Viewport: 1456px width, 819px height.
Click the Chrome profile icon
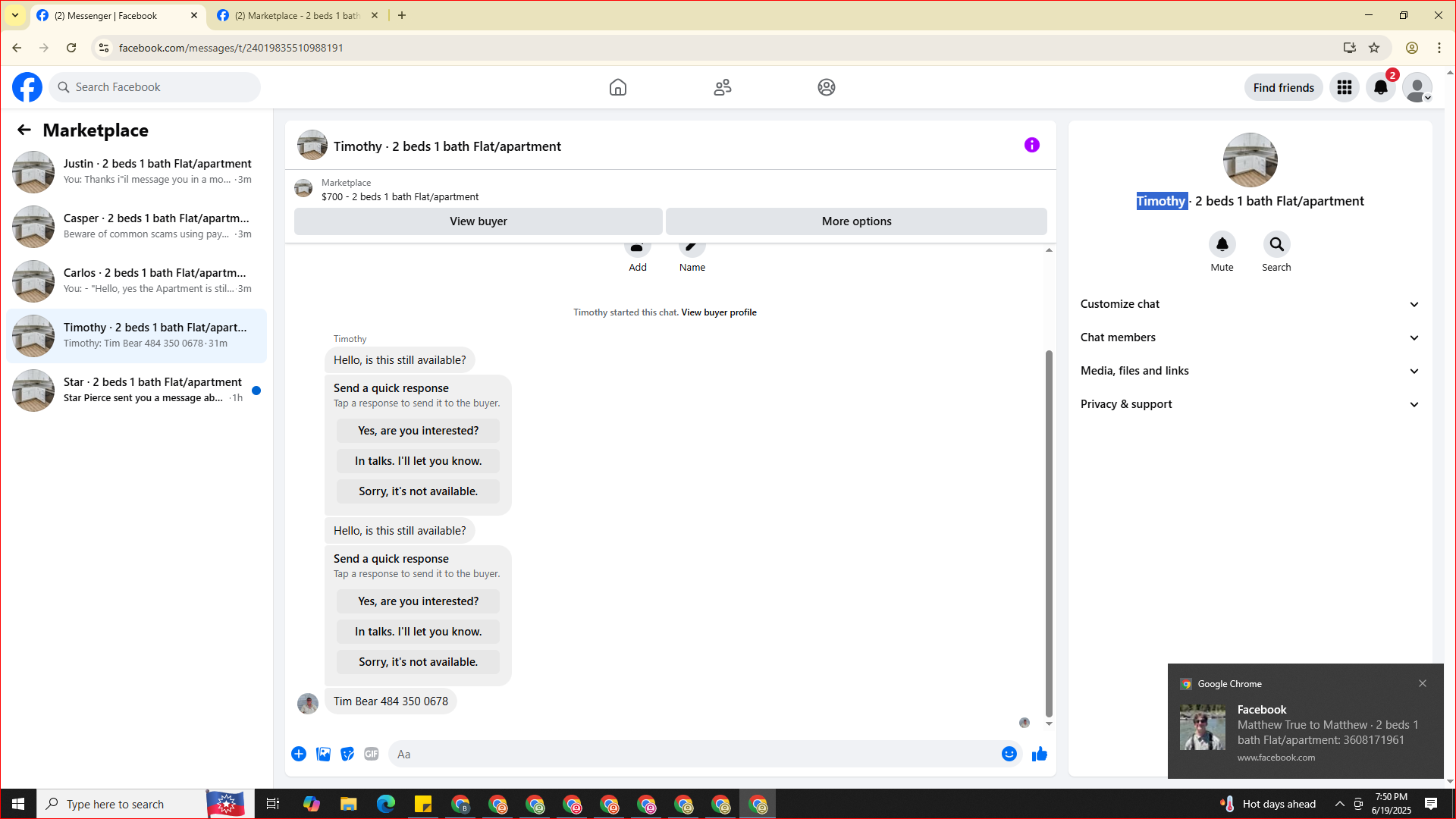tap(1412, 48)
